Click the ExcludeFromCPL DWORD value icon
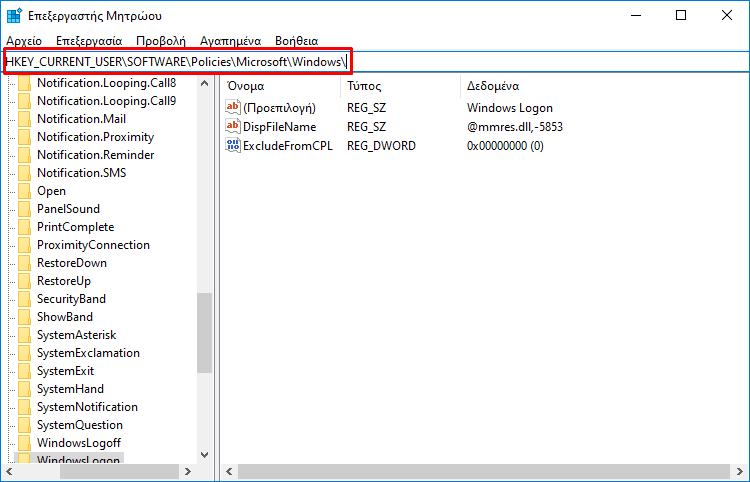The width and height of the screenshot is (750, 482). (233, 145)
